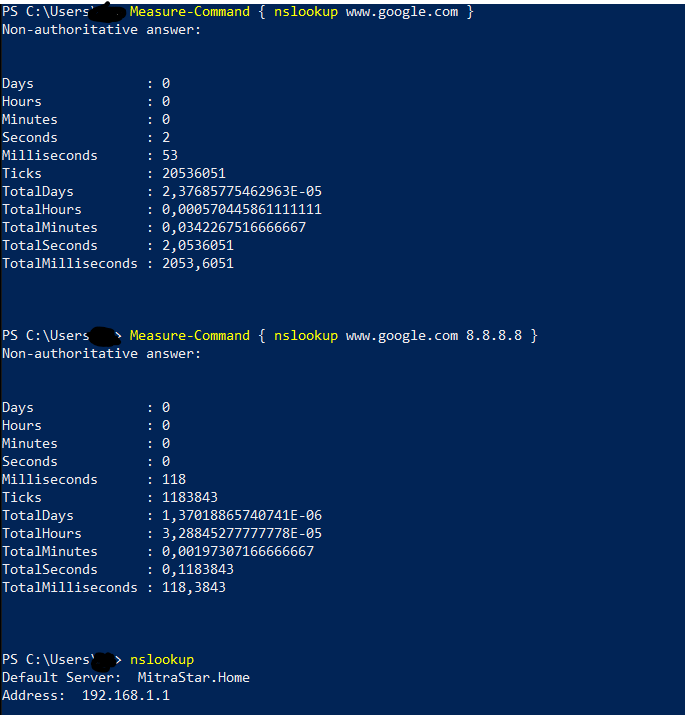Click the standalone nslookup command at bottom
Viewport: 685px width, 715px height.
click(x=162, y=660)
